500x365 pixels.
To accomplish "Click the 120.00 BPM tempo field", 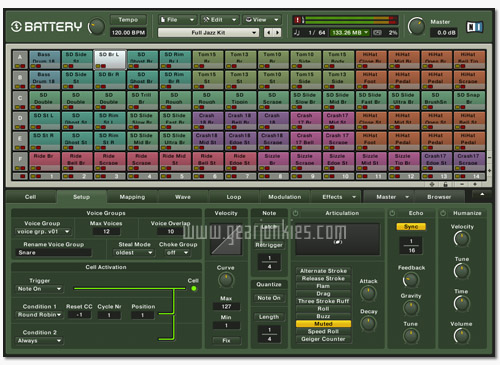I will [128, 32].
